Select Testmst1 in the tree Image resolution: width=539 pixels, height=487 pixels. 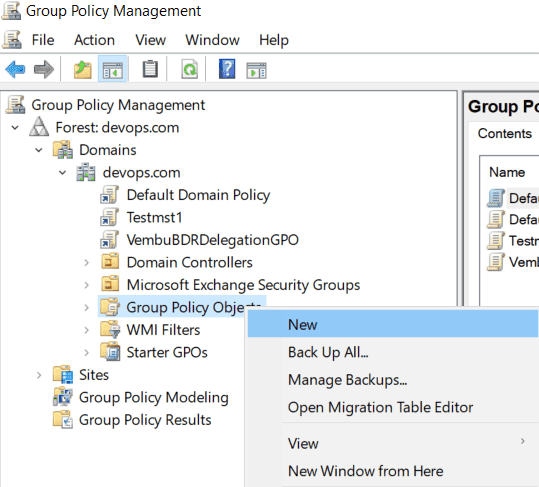click(154, 217)
